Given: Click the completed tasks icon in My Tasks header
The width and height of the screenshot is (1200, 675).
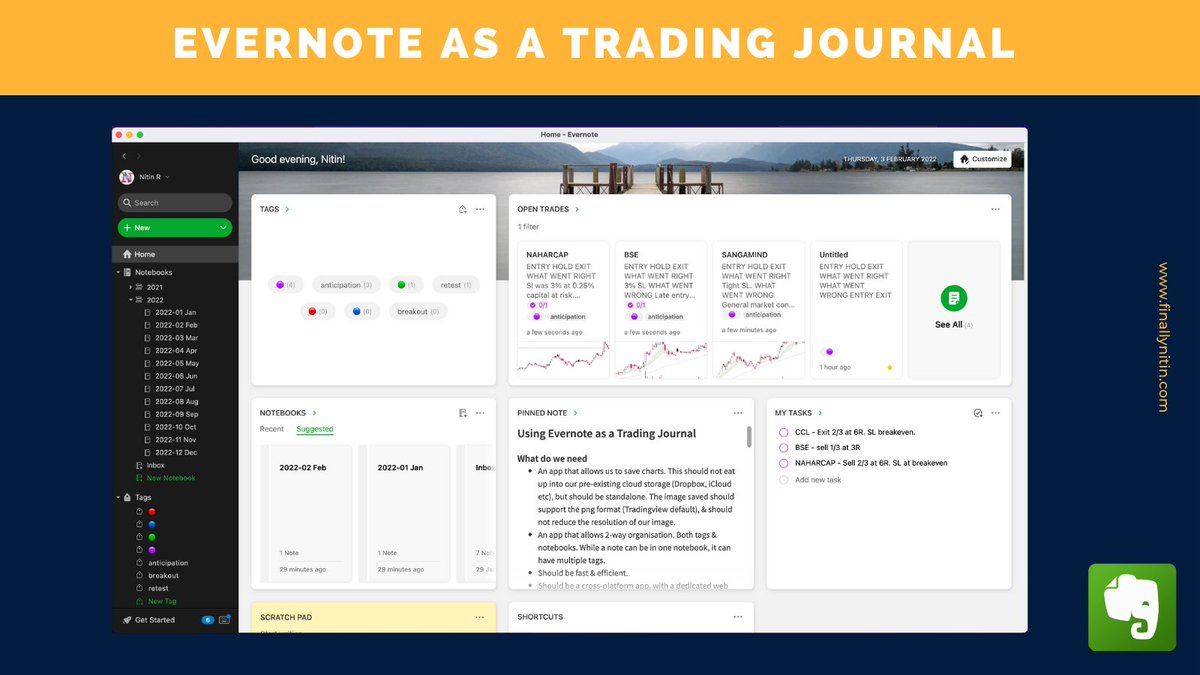Looking at the screenshot, I should point(977,413).
